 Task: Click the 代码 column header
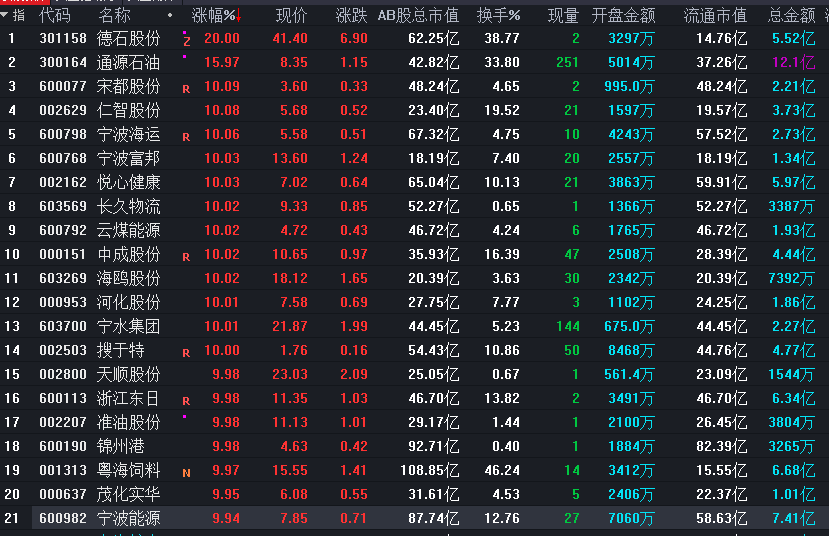tap(54, 16)
